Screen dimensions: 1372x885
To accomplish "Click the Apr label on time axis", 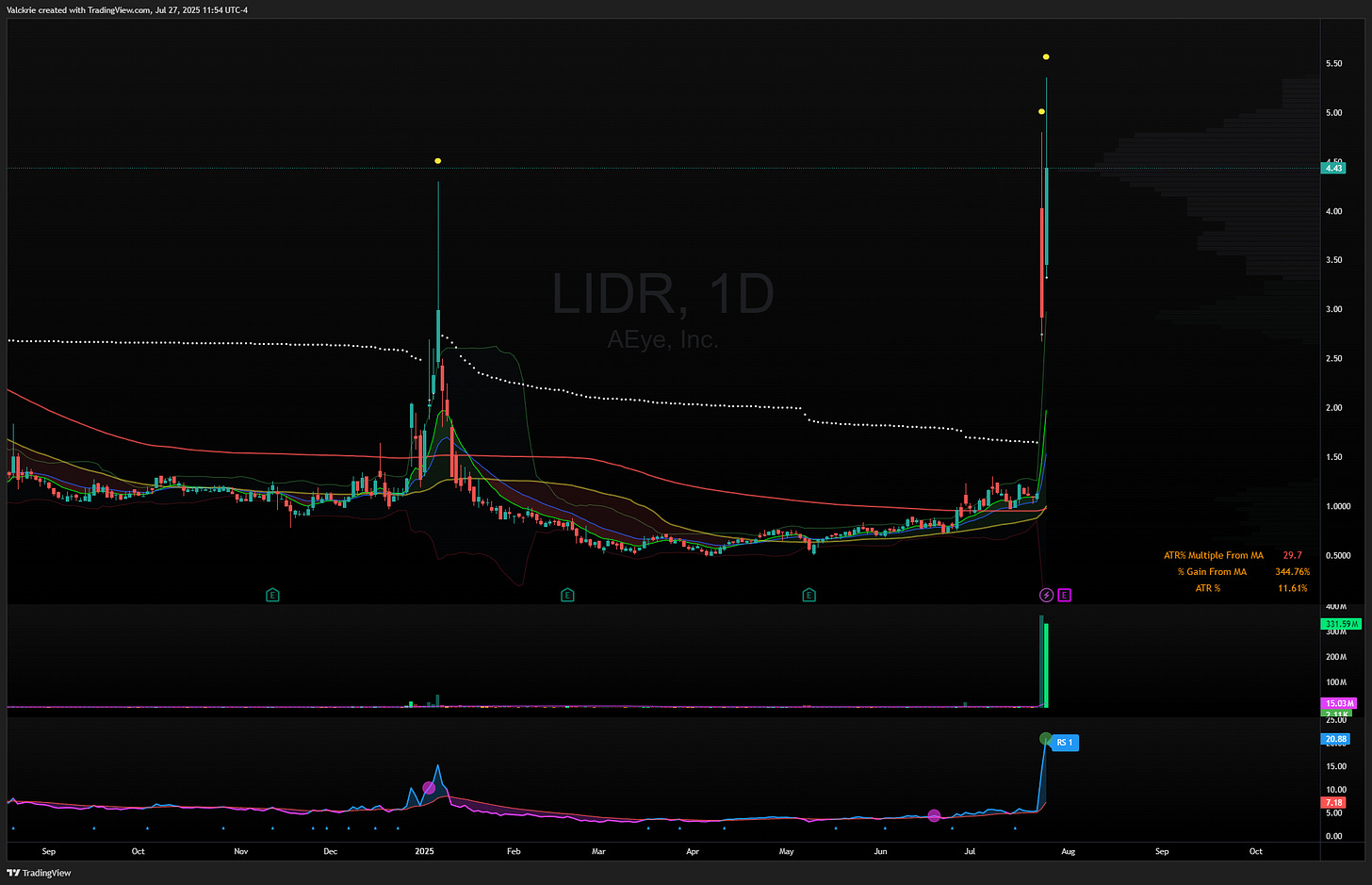I will coord(693,851).
